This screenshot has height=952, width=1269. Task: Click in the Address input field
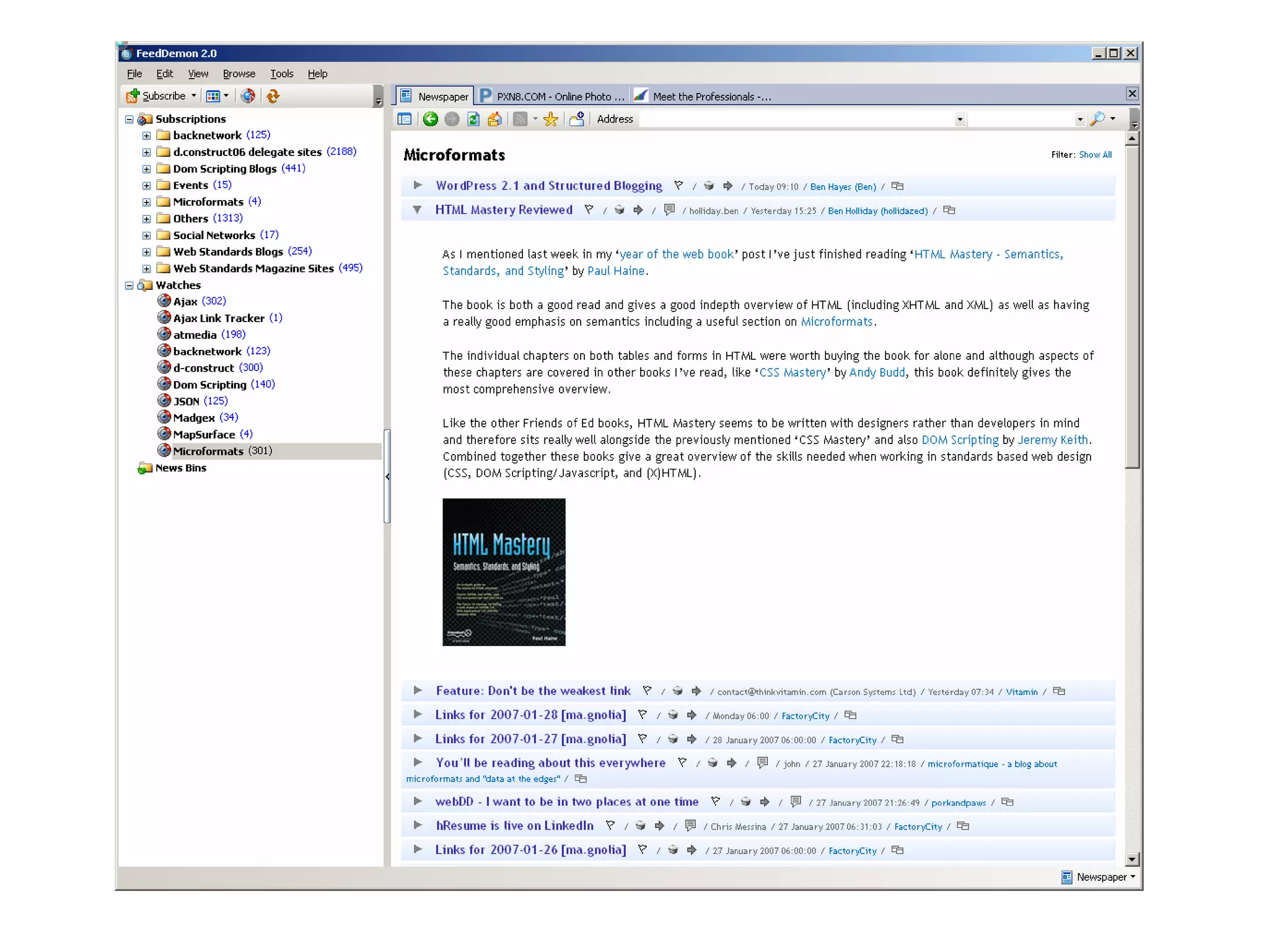click(x=797, y=119)
